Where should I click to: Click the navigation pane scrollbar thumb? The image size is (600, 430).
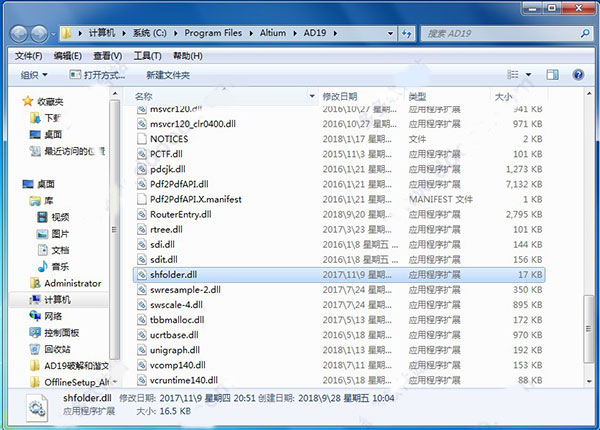114,230
